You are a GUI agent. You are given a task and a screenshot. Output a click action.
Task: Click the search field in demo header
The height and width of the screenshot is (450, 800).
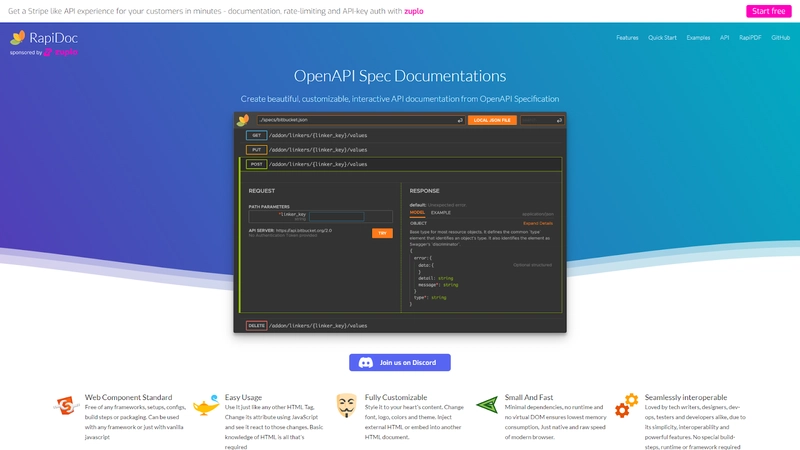(x=541, y=120)
